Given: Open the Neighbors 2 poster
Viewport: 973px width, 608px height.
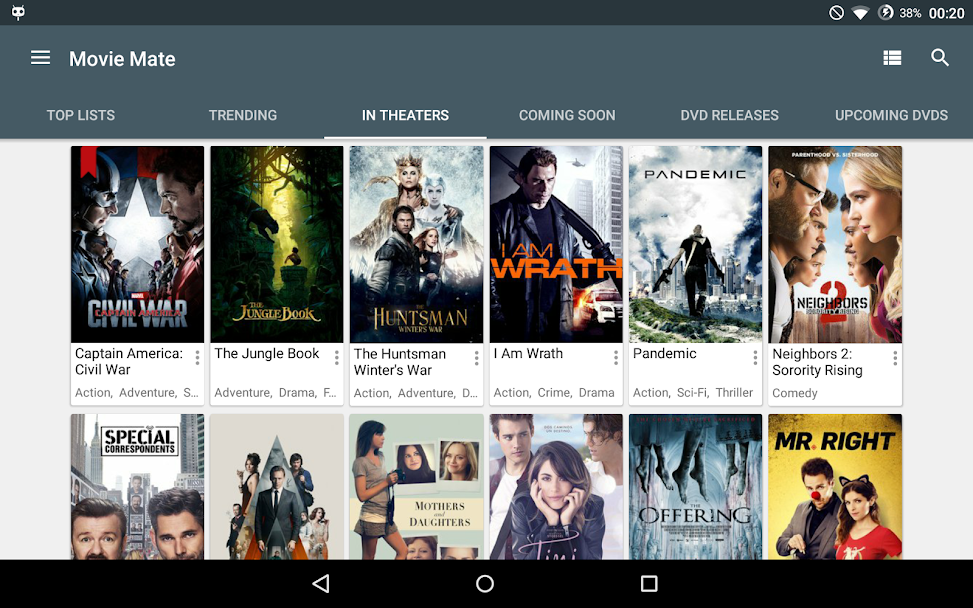Looking at the screenshot, I should pyautogui.click(x=835, y=244).
